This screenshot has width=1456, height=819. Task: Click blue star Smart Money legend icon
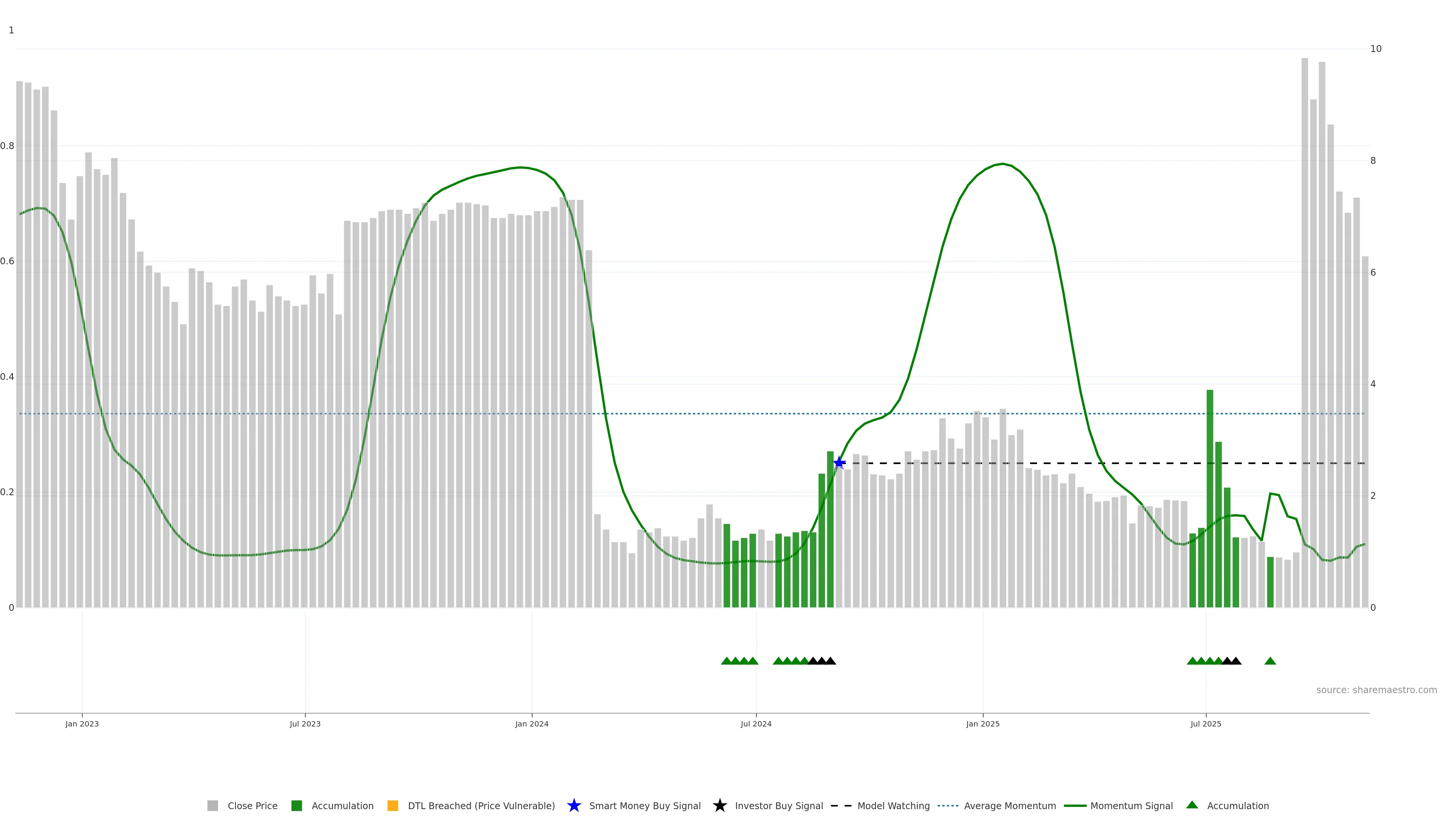point(574,805)
